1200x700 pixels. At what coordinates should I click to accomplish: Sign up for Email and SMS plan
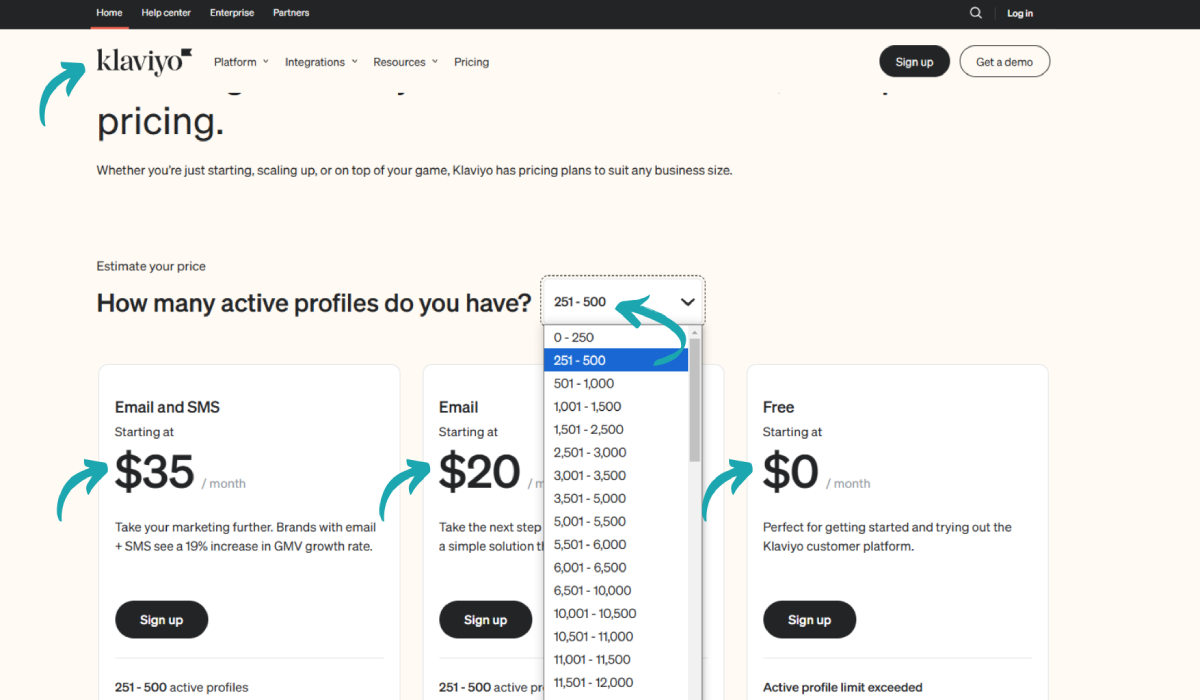point(162,620)
